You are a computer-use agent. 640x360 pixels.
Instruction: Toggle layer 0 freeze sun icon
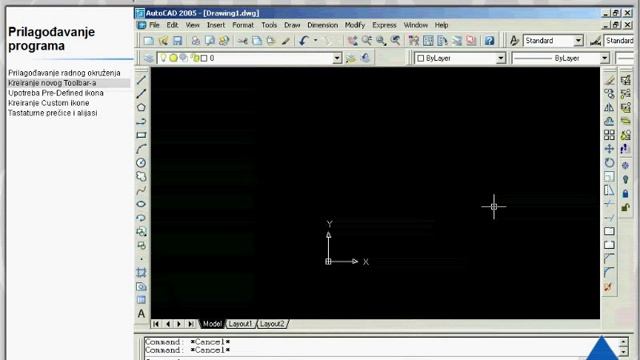coord(173,58)
